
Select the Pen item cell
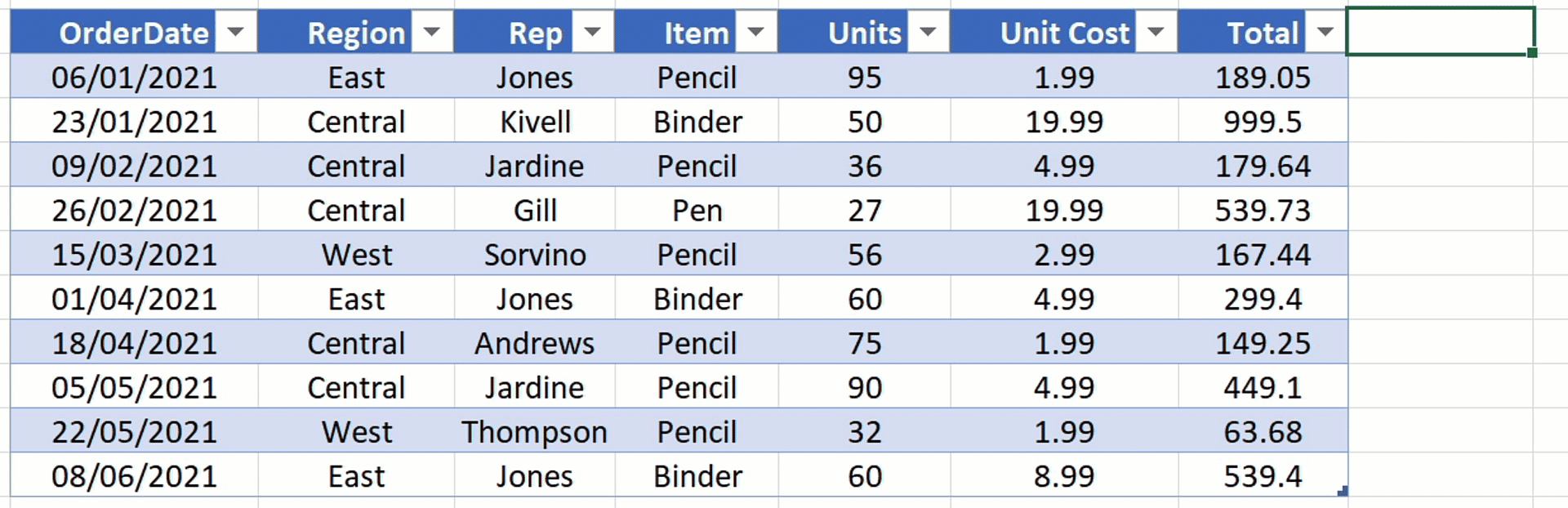click(697, 211)
